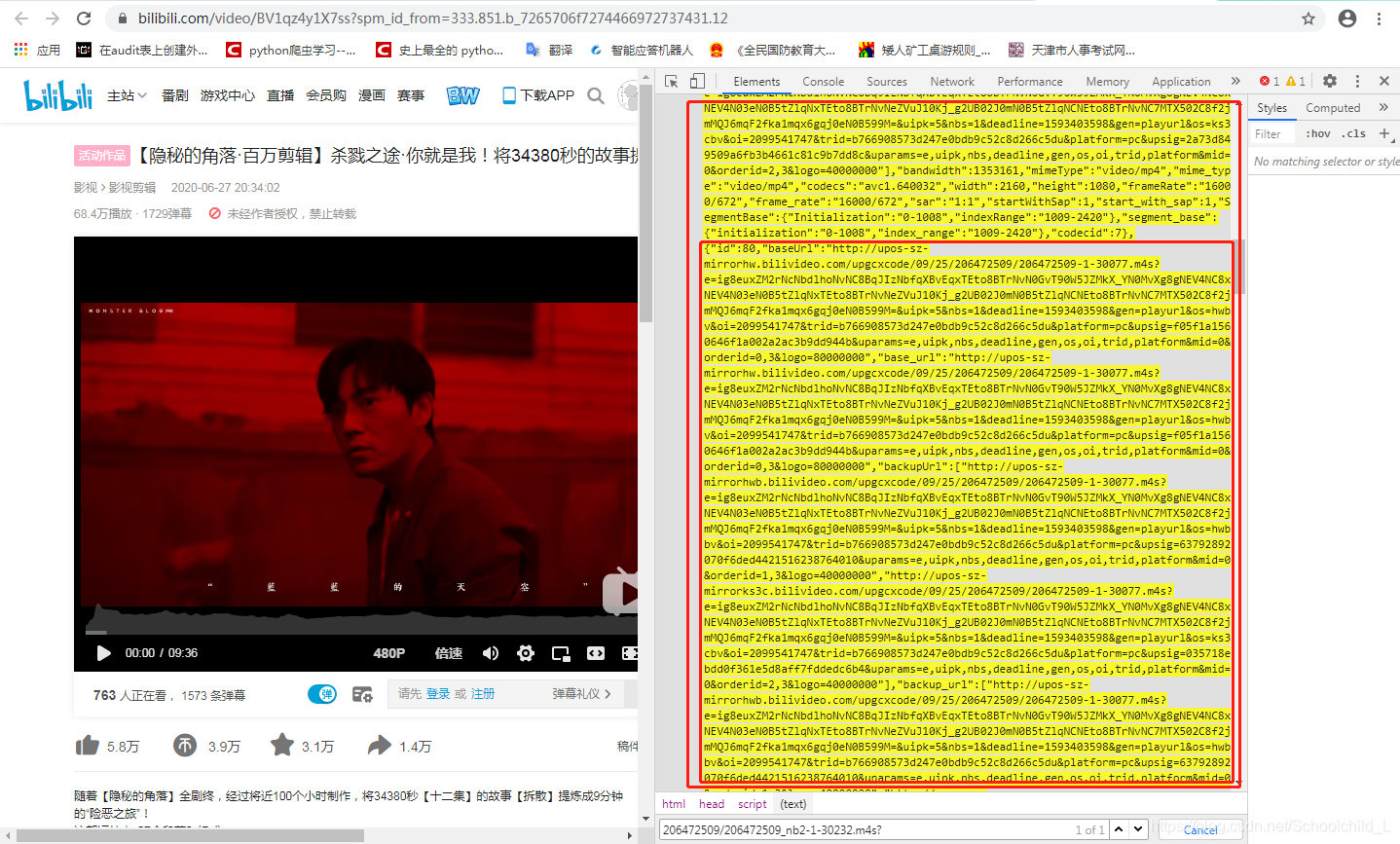Toggle the .cls class editor
This screenshot has width=1400, height=844.
tap(1354, 133)
